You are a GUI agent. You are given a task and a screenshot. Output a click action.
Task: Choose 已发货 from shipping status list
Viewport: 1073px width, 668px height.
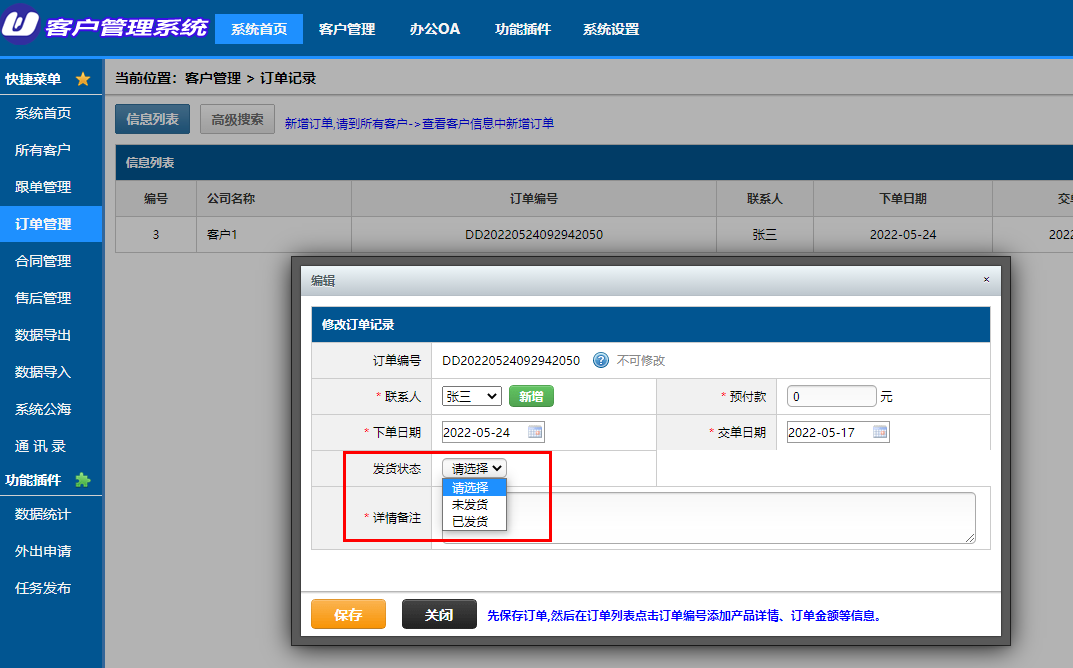click(x=474, y=522)
